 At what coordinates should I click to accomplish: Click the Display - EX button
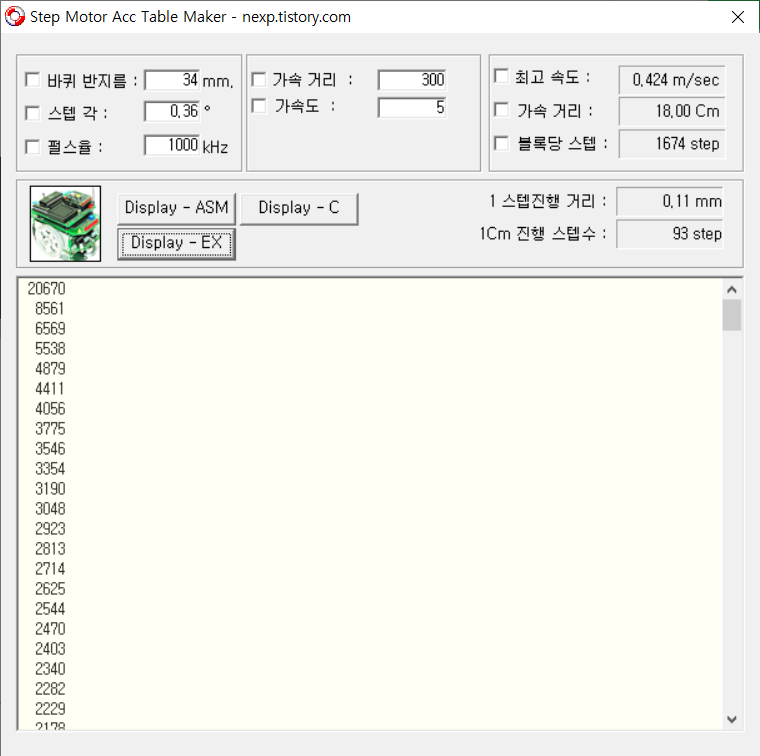coord(176,243)
